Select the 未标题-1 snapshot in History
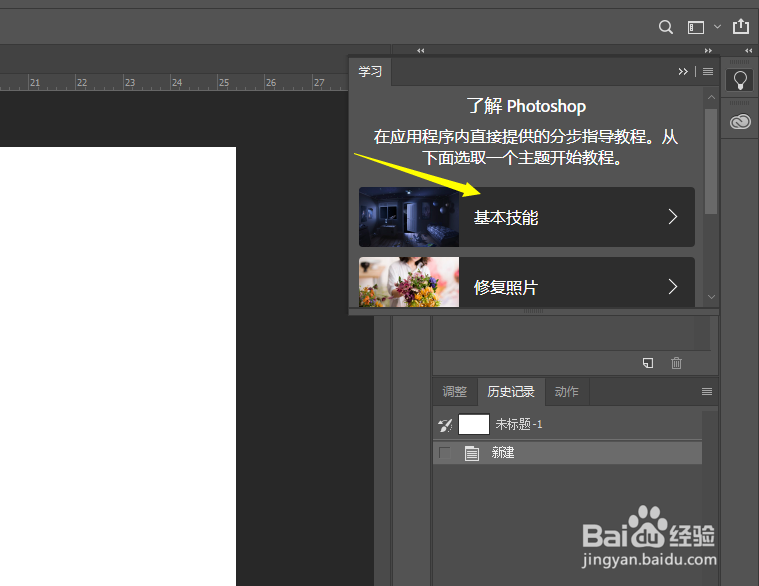 click(568, 425)
